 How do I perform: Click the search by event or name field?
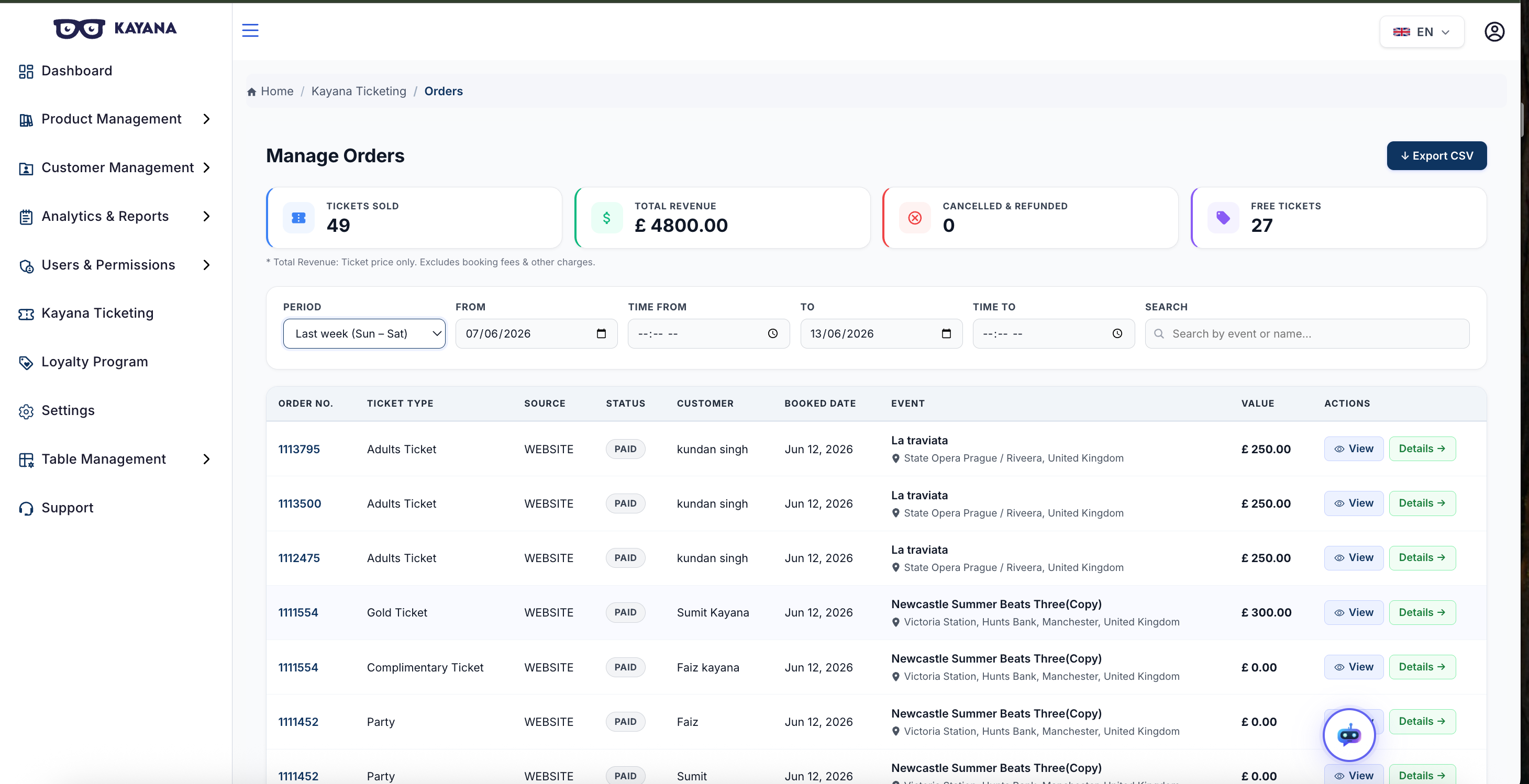[x=1307, y=333]
